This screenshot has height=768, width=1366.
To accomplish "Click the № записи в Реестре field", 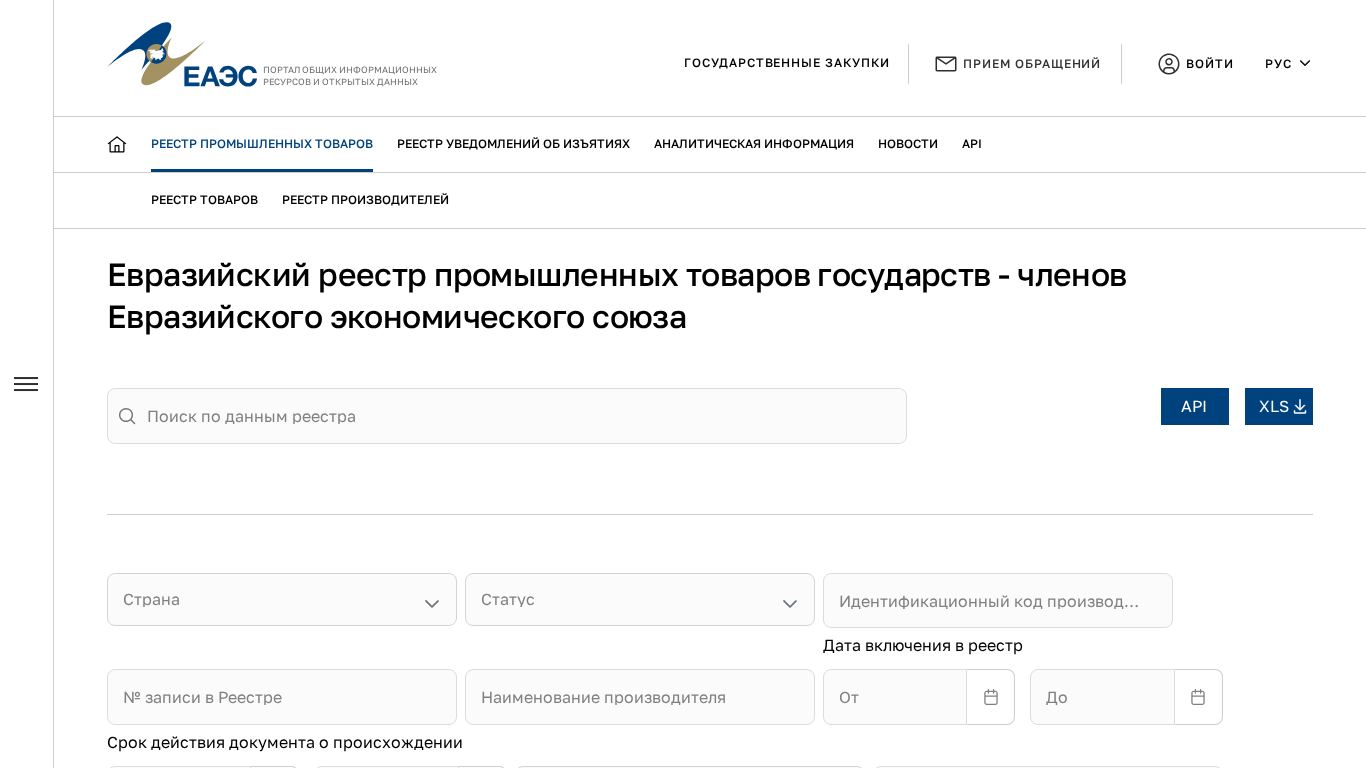I will [x=282, y=697].
